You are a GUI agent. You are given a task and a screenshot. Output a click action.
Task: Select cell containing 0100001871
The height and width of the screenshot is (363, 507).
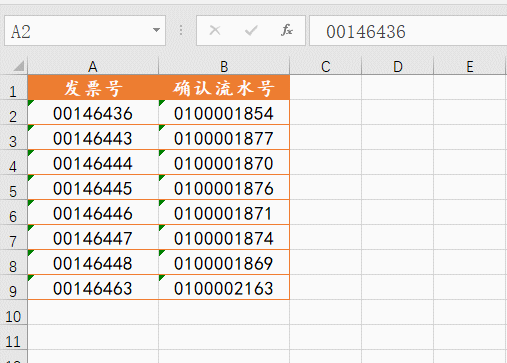click(224, 213)
